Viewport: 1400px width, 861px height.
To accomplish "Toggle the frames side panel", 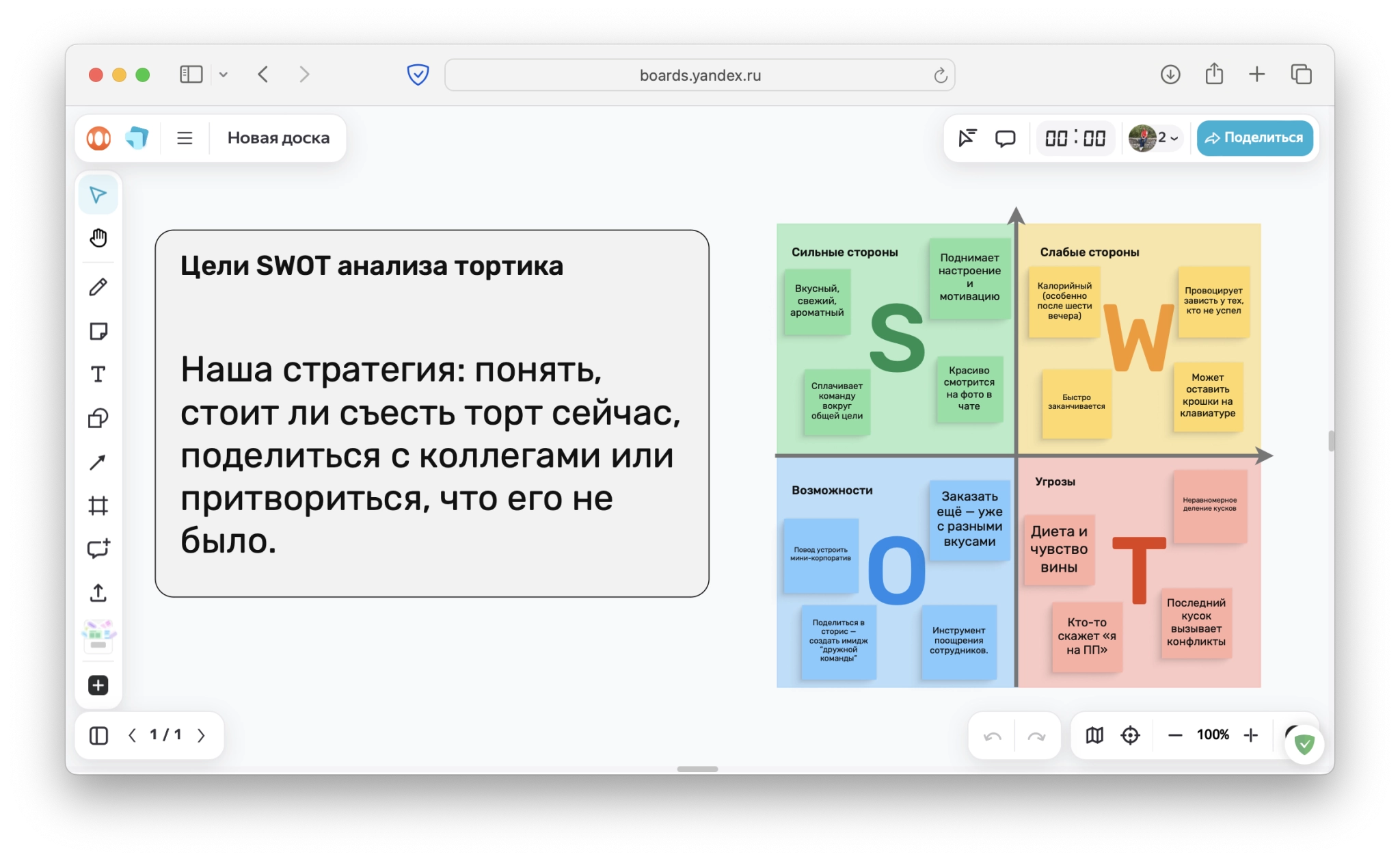I will [98, 735].
